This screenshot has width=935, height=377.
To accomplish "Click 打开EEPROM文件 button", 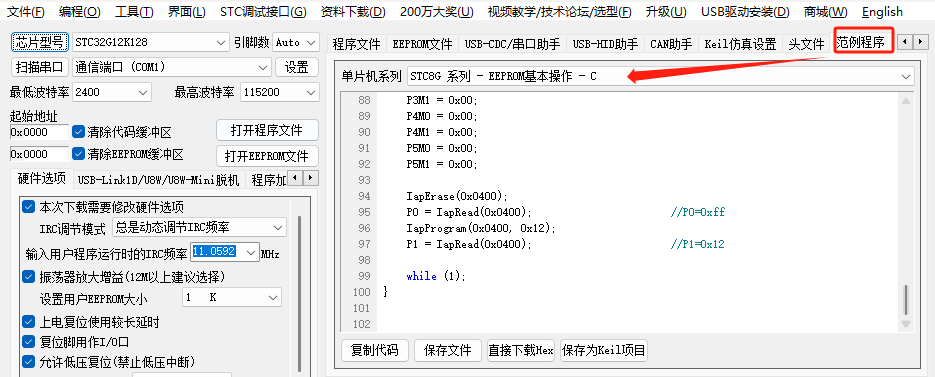I will coord(267,156).
